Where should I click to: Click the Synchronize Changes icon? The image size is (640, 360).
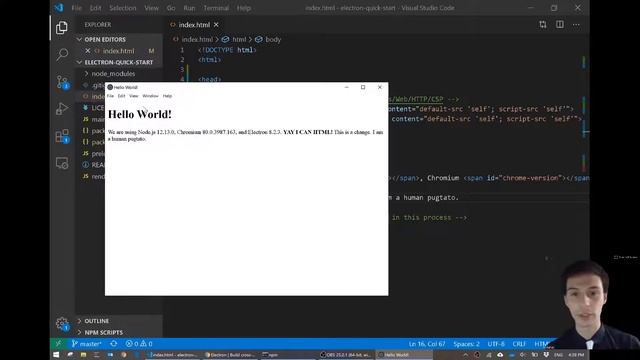pyautogui.click(x=113, y=344)
